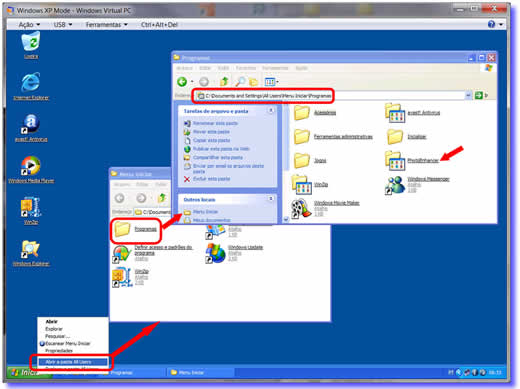
Task: Open the Views dropdown in toolbar
Action: [271, 82]
